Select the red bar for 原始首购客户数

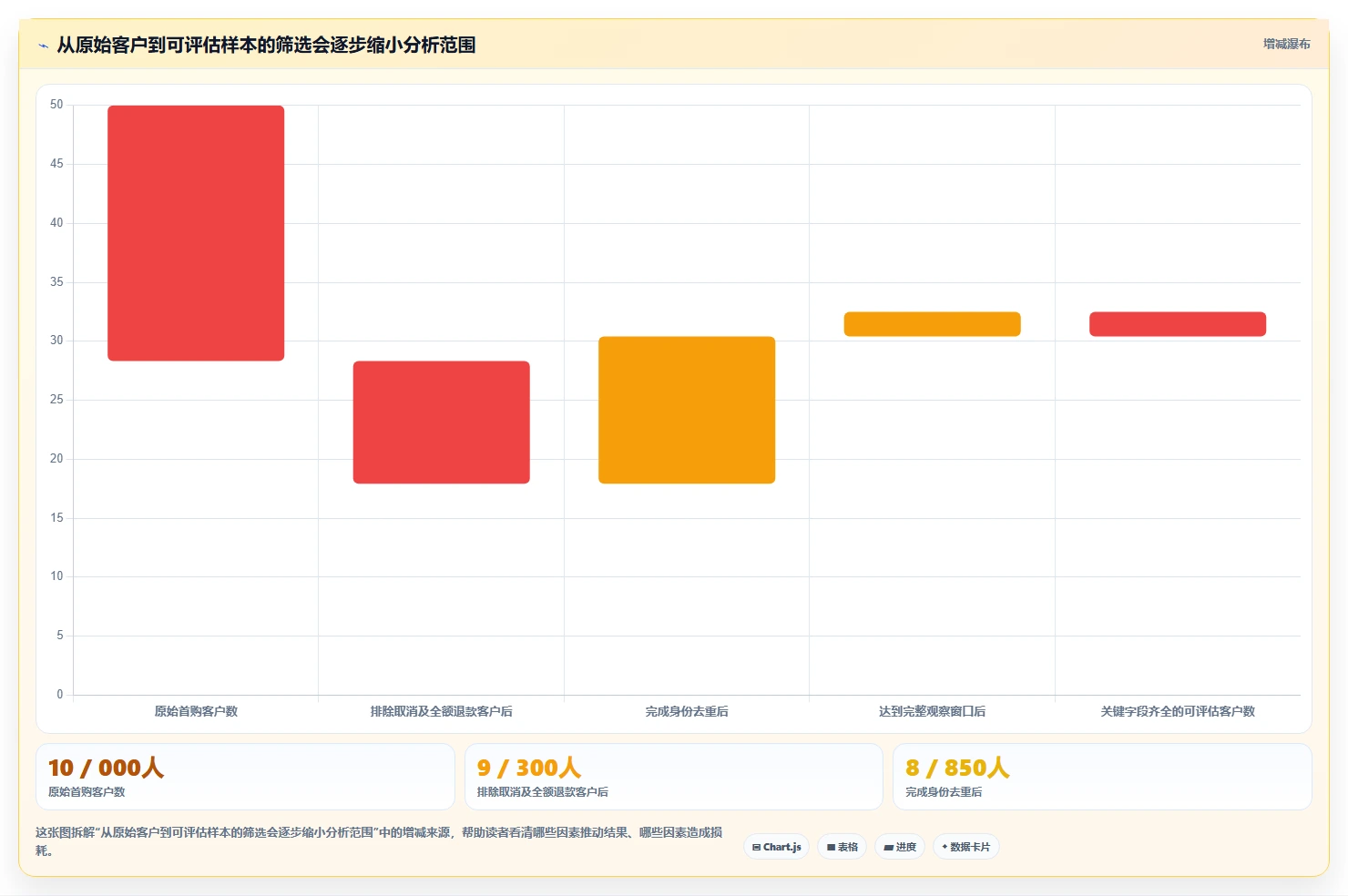196,233
